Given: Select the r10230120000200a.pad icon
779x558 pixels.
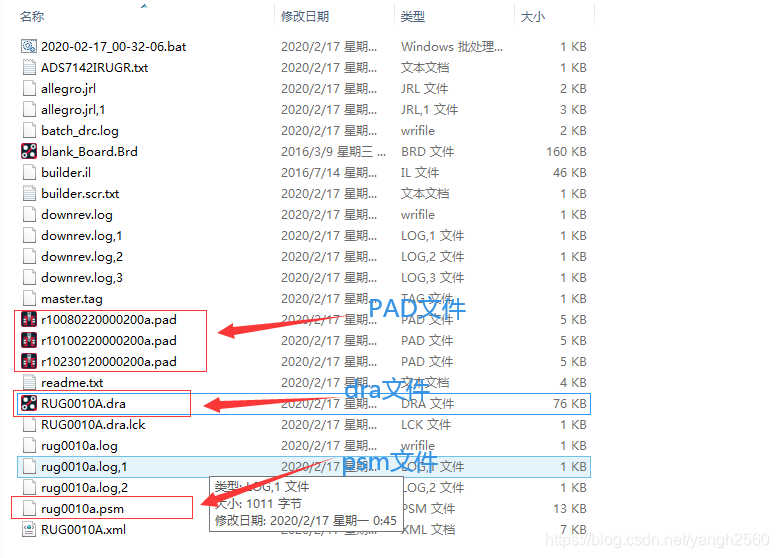Looking at the screenshot, I should [29, 362].
